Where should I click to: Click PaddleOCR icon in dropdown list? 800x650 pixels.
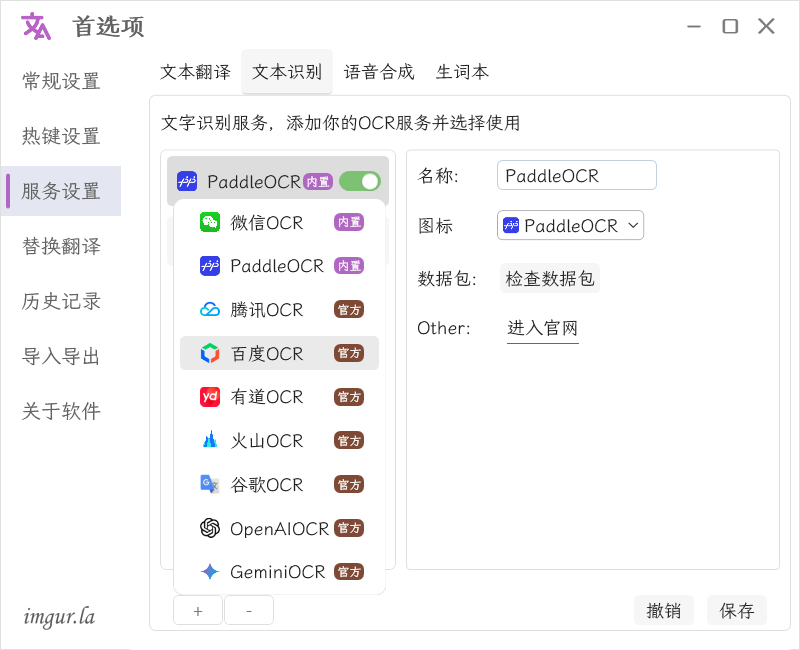tap(210, 266)
